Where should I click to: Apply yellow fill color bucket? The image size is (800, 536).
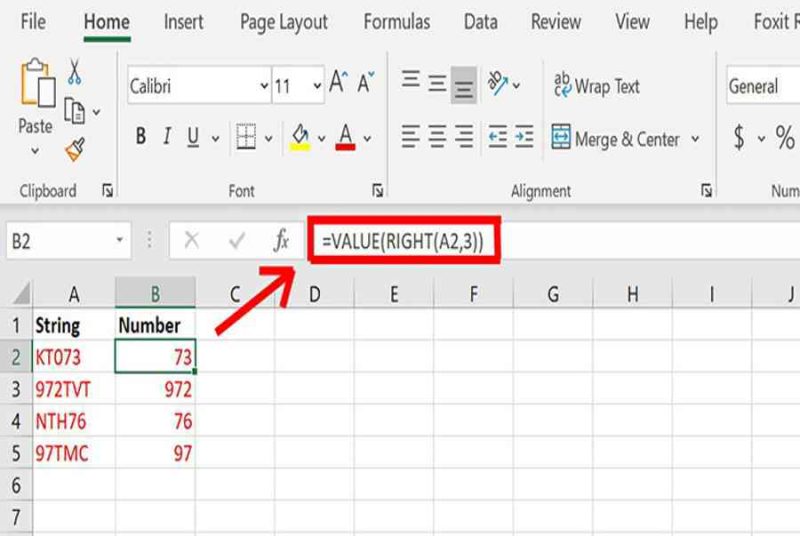pos(300,137)
